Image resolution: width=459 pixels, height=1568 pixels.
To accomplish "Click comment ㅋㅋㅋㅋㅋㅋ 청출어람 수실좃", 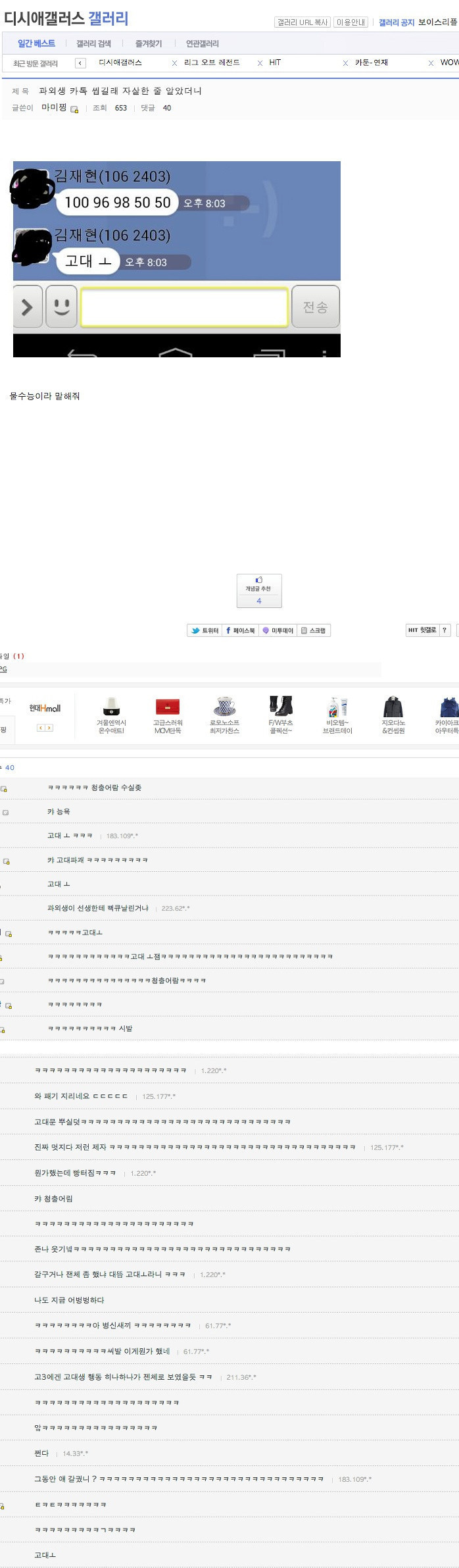I will 95,788.
